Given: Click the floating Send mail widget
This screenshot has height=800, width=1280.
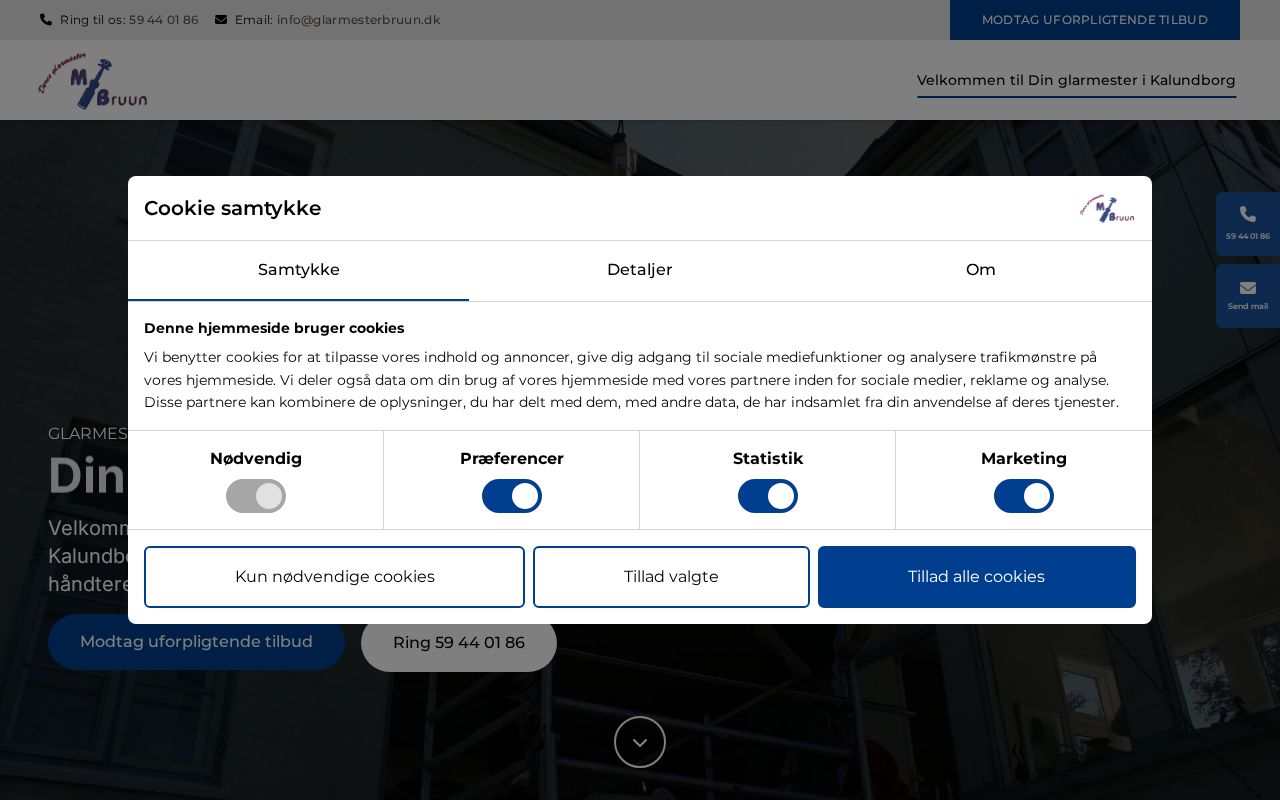Looking at the screenshot, I should pyautogui.click(x=1247, y=295).
